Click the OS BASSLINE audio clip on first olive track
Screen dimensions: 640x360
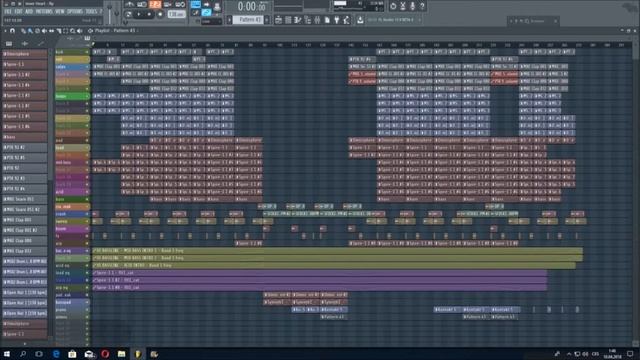(338, 251)
